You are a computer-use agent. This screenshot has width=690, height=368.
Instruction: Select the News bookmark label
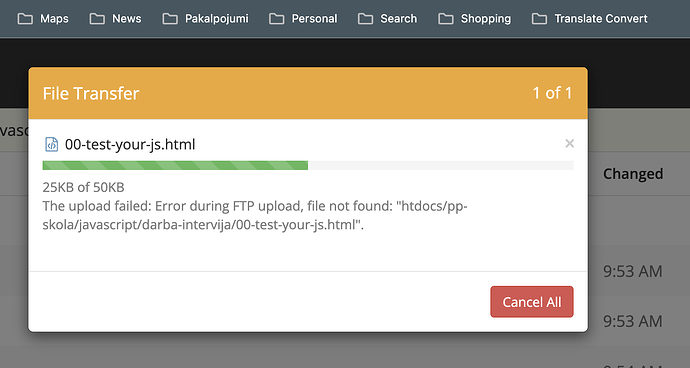click(x=127, y=18)
